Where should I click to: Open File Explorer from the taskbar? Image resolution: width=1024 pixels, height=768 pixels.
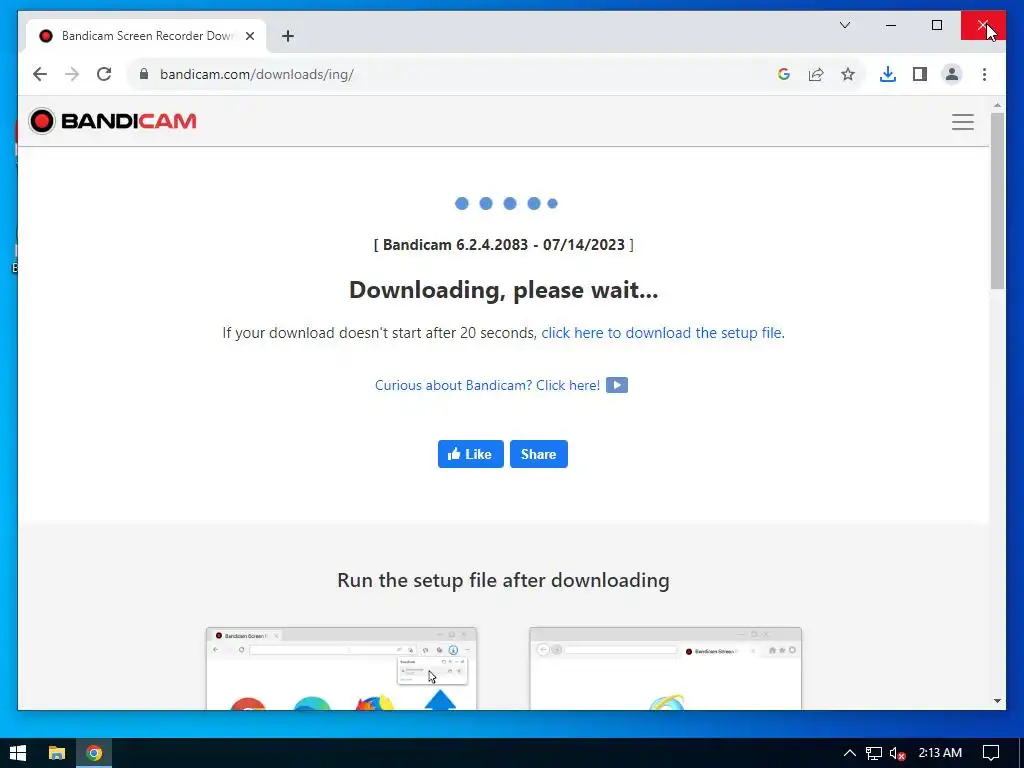coord(57,753)
